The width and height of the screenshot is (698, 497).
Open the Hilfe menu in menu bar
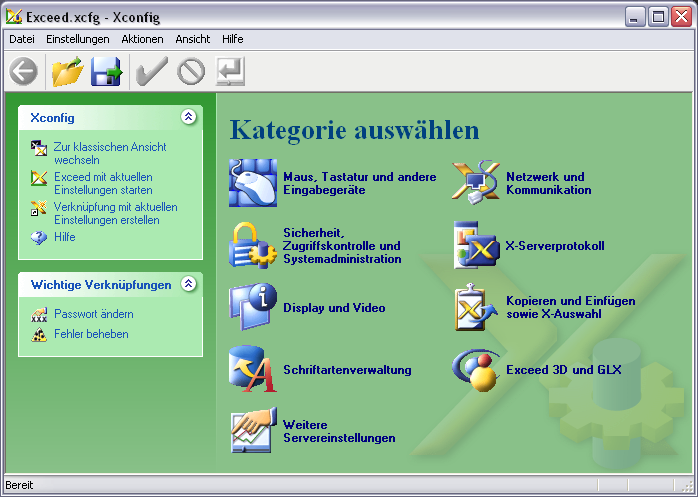pyautogui.click(x=232, y=39)
